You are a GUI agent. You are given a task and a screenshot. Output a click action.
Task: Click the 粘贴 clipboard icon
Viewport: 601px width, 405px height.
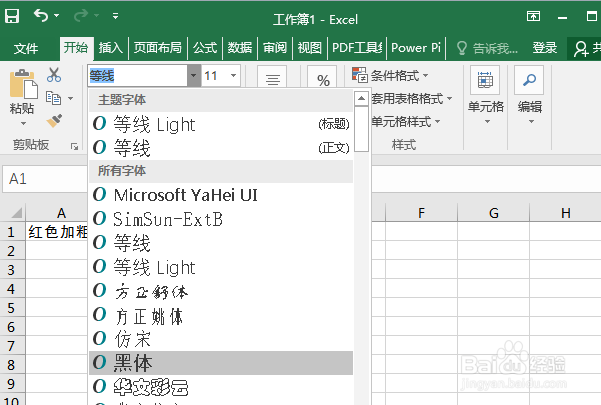(x=23, y=84)
